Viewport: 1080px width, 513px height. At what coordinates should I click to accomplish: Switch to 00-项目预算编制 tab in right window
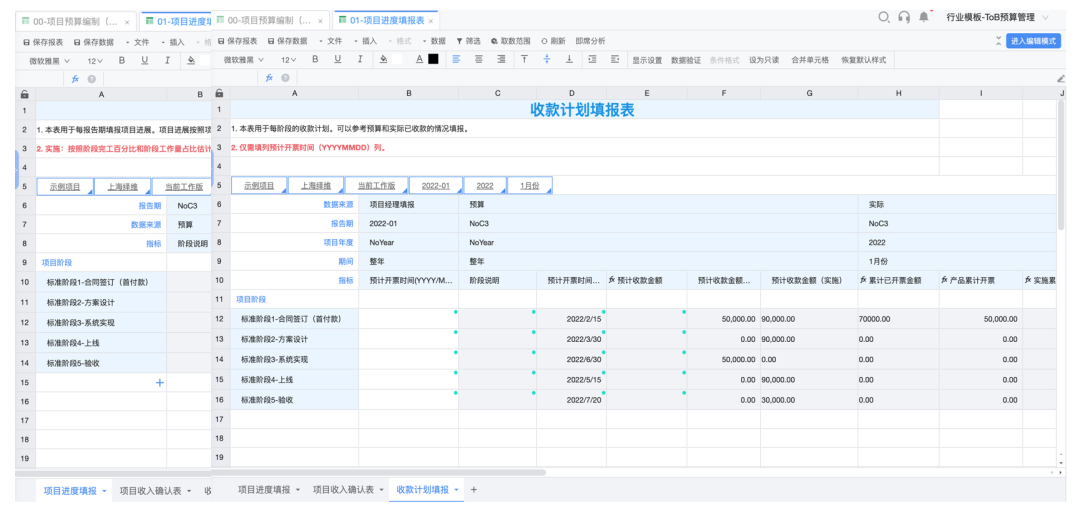268,21
